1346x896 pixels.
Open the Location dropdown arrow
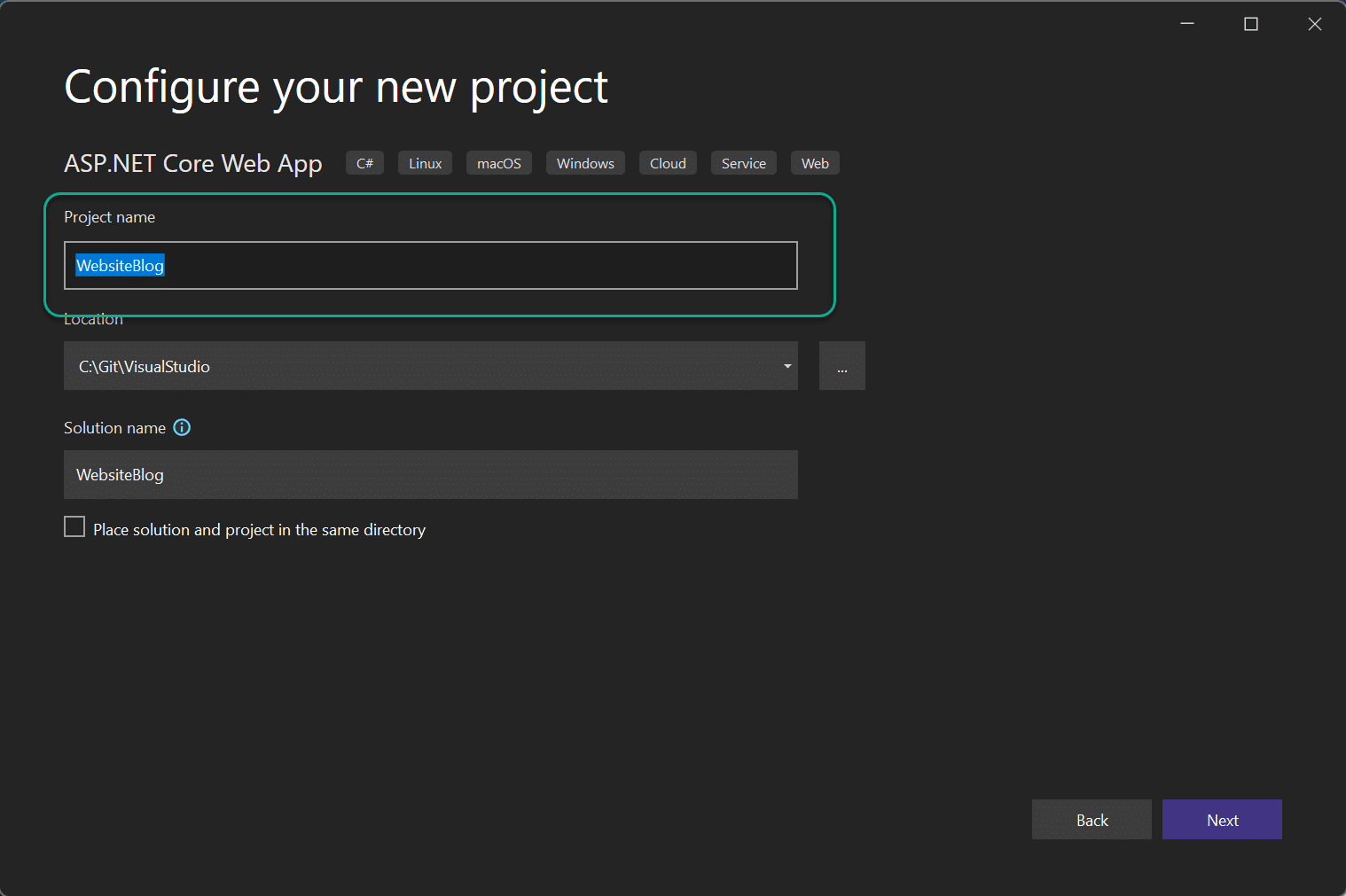tap(787, 366)
